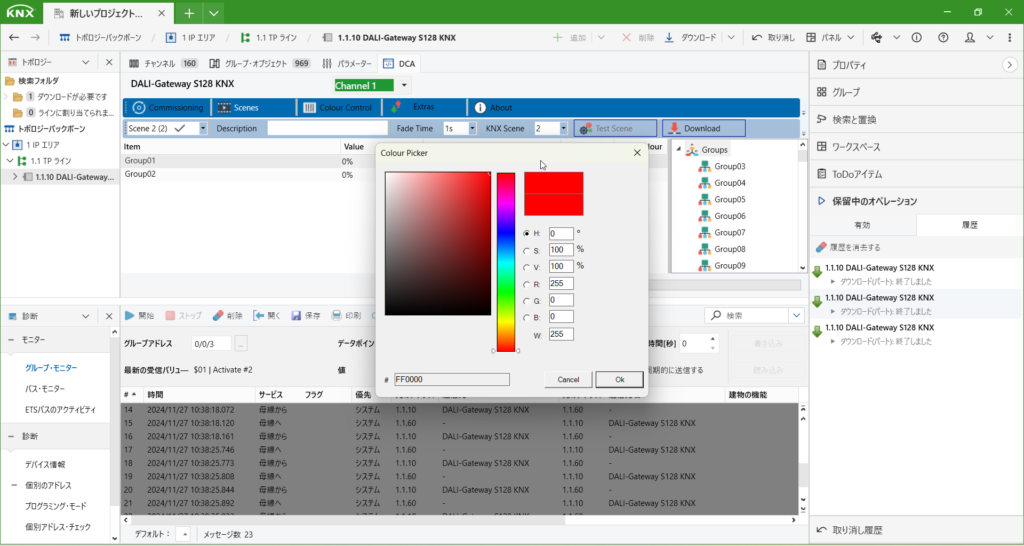Select the V value radio button
Image resolution: width=1024 pixels, height=546 pixels.
pos(526,266)
